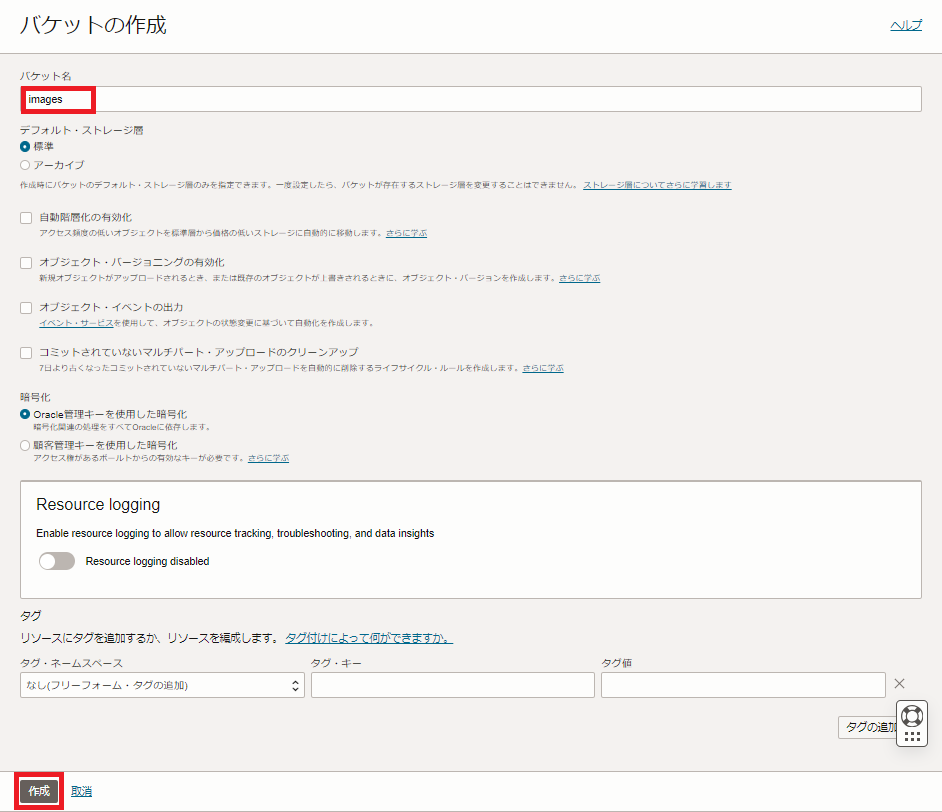Viewport: 942px width, 812px height.
Task: Click the floating help lifebuoy icon
Action: 911,716
